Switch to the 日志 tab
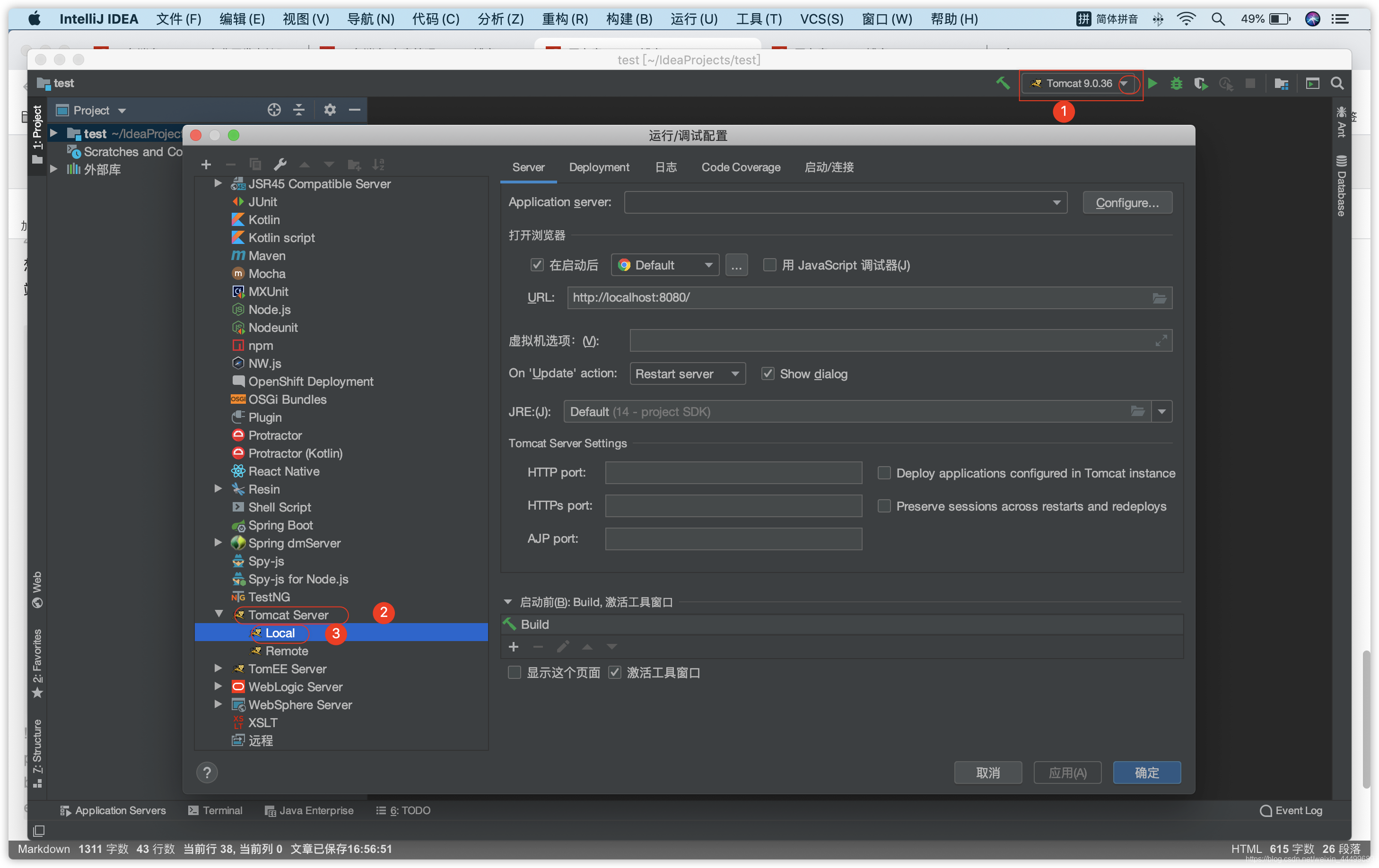 click(665, 167)
